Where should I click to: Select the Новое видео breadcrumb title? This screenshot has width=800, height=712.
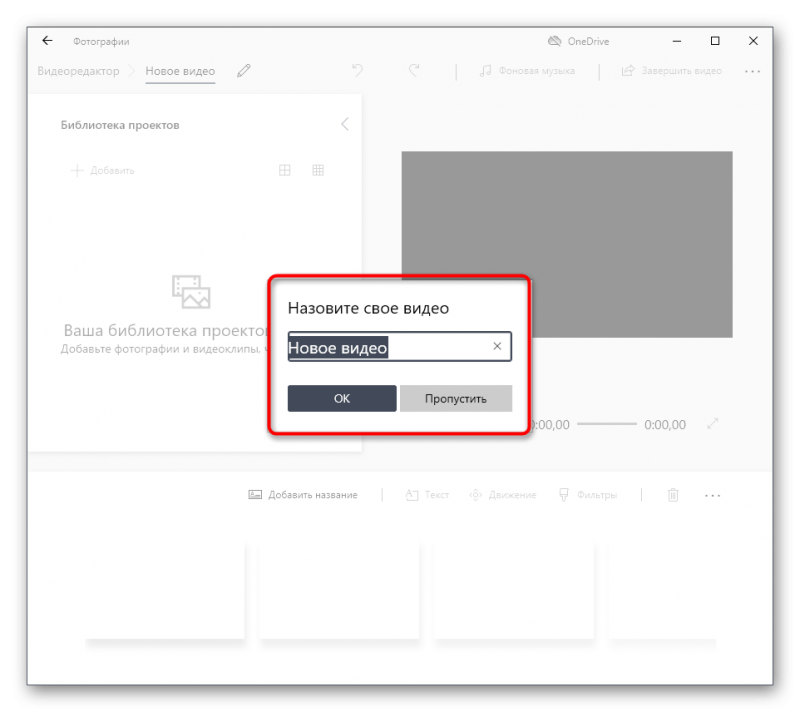point(180,71)
